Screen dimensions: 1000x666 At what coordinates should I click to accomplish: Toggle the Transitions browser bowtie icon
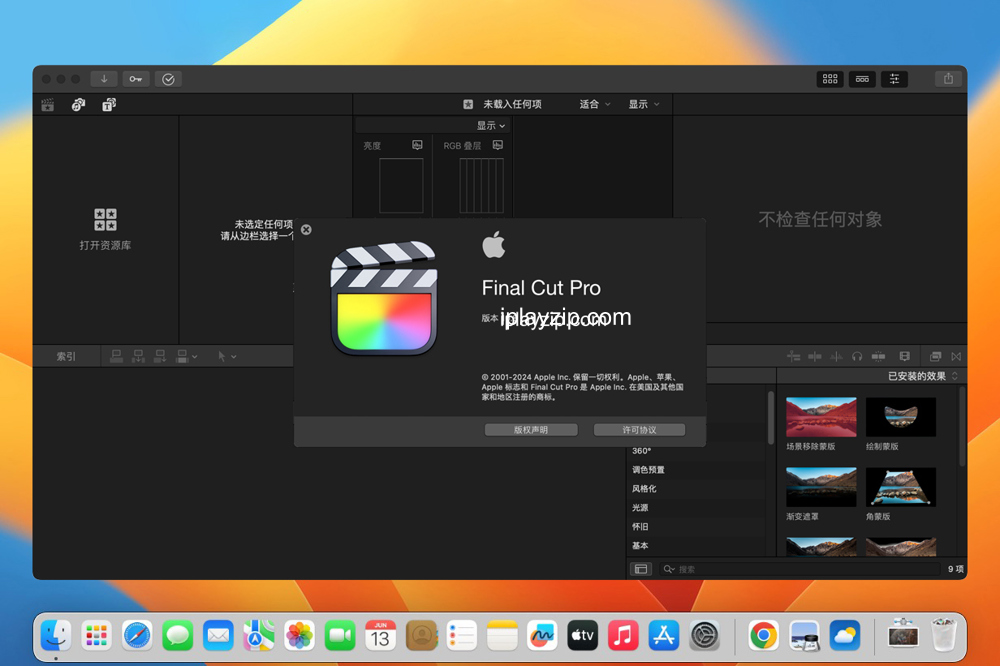[956, 357]
